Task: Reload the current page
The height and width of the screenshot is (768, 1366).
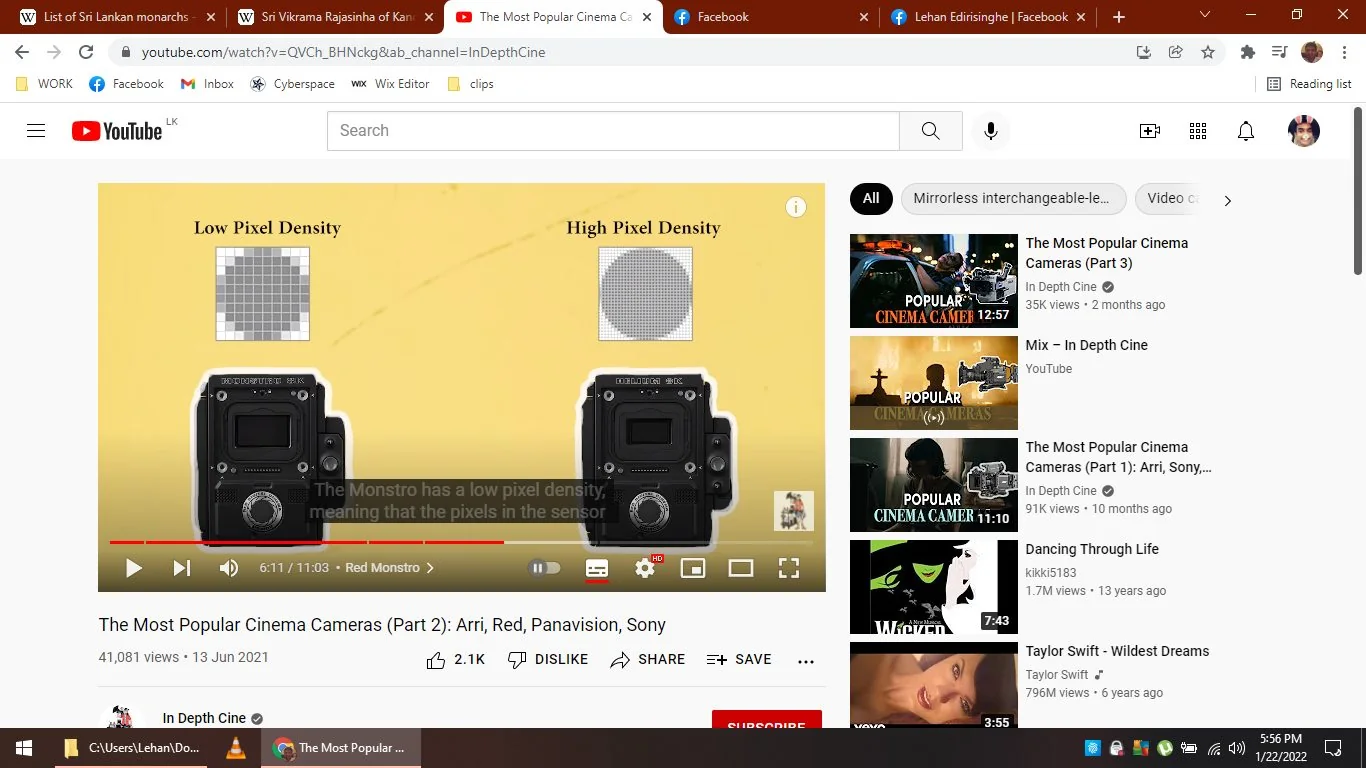Action: pyautogui.click(x=86, y=52)
